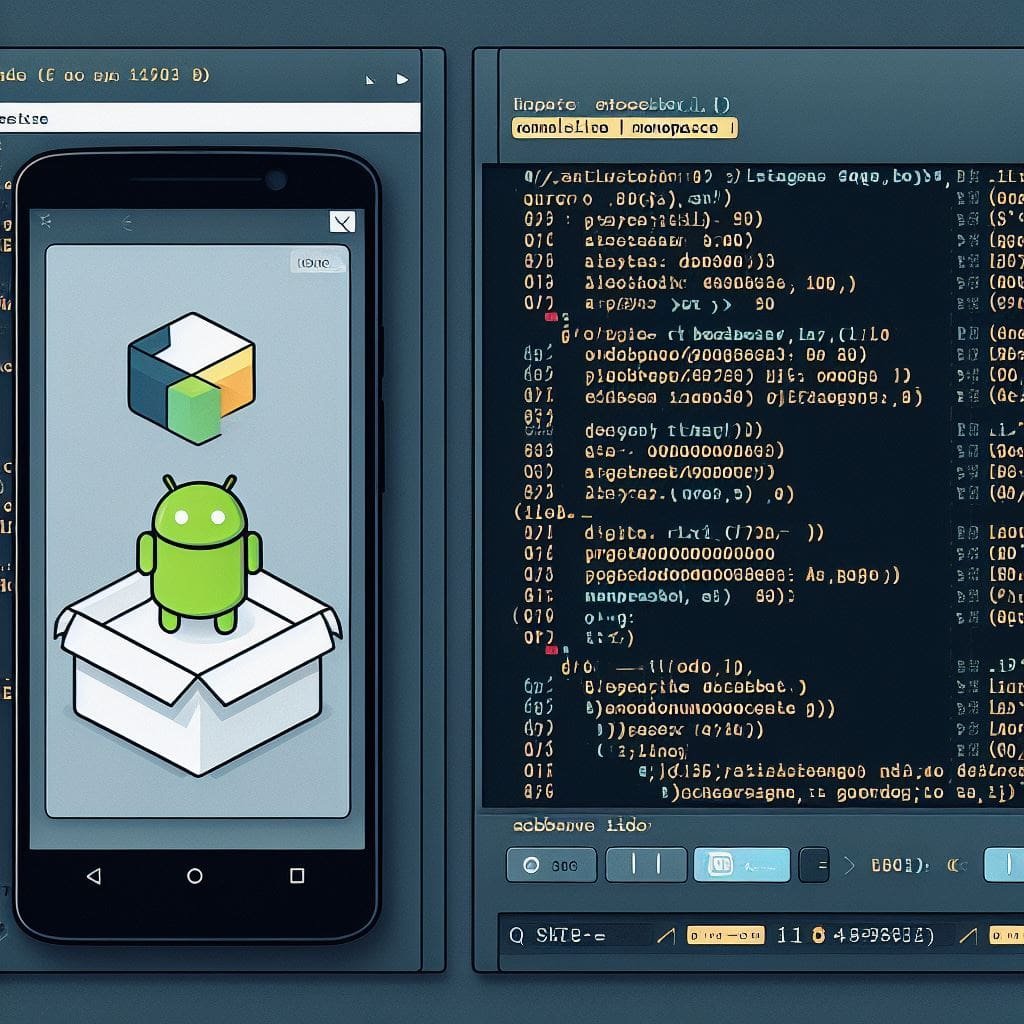Select the 'monopacce' tab in the orange strip
The height and width of the screenshot is (1024, 1024).
[x=675, y=128]
